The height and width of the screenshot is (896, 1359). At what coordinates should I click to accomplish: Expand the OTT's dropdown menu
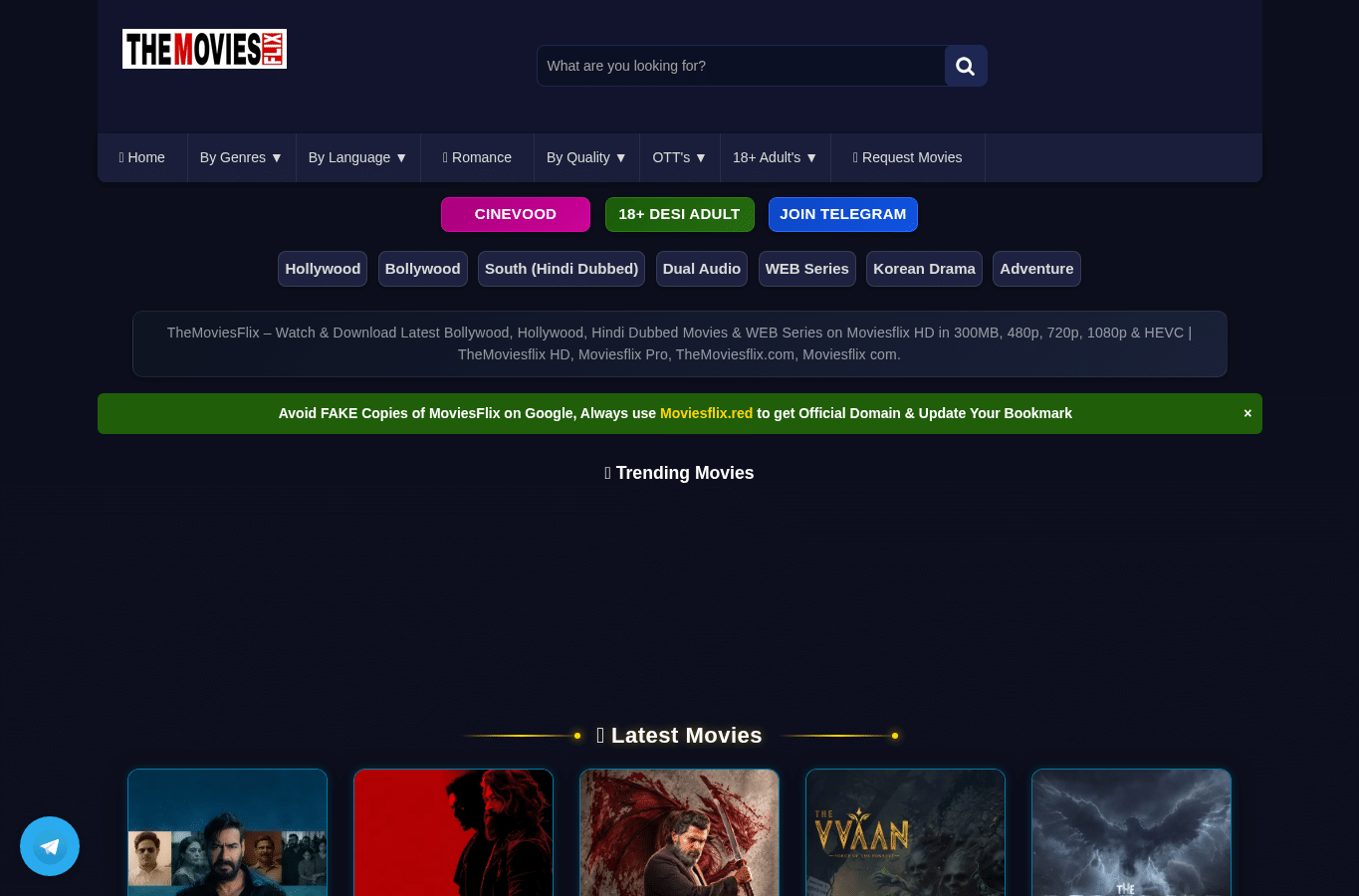click(x=679, y=157)
